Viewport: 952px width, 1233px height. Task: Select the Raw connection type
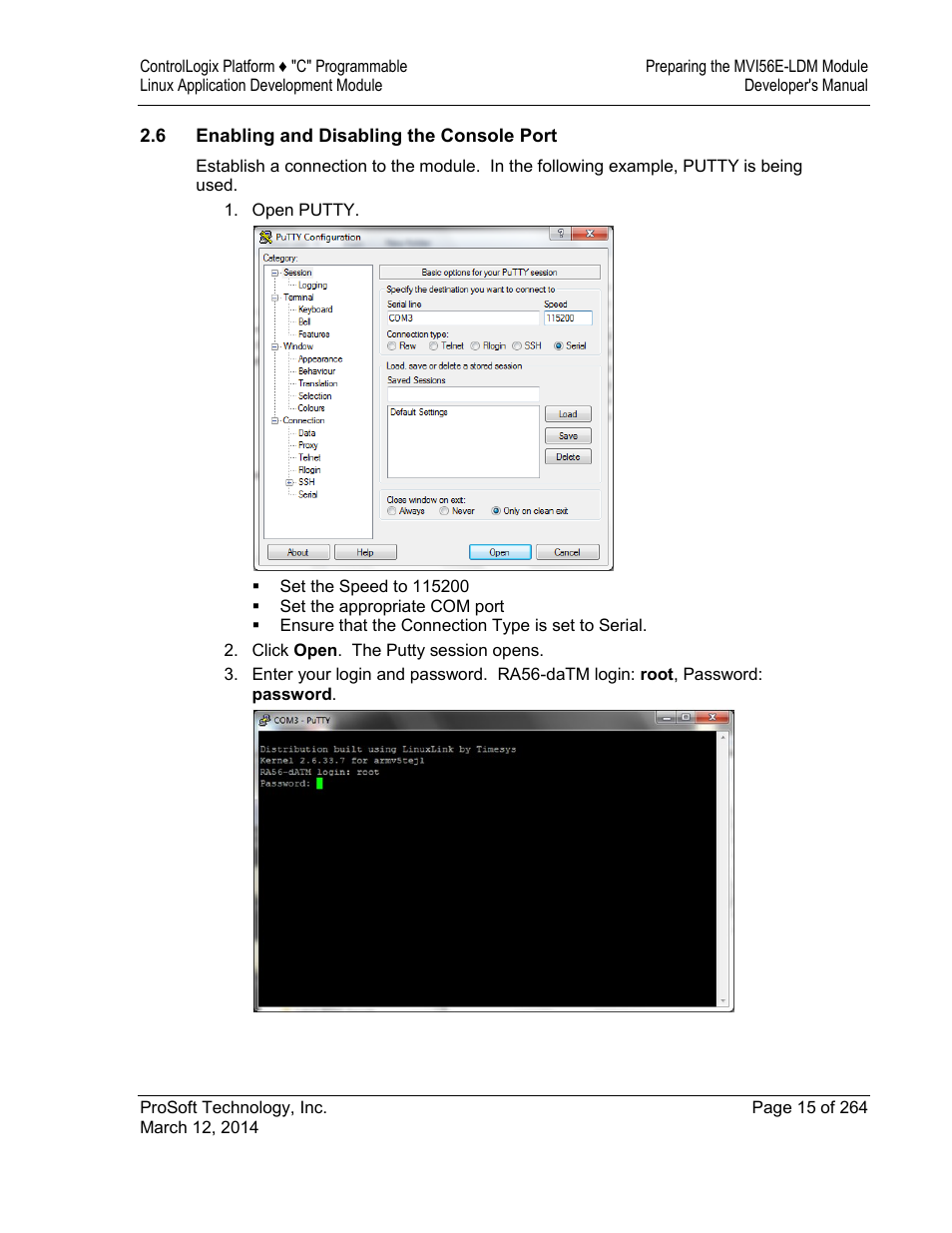tap(392, 346)
